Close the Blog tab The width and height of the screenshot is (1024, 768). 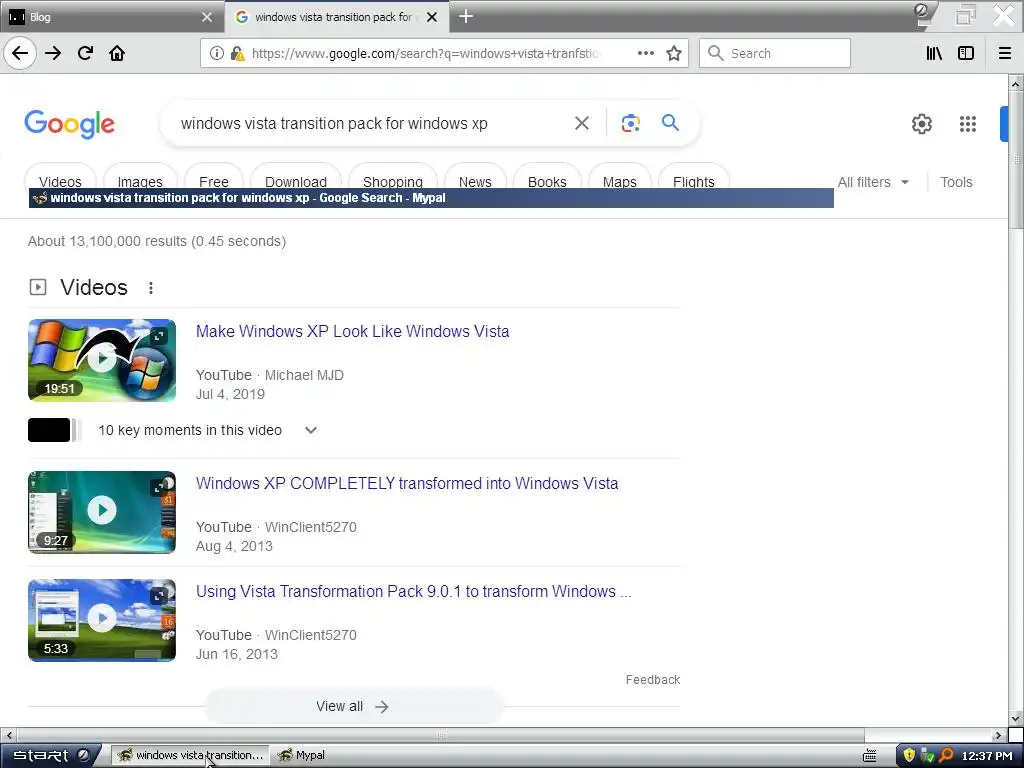[x=207, y=17]
